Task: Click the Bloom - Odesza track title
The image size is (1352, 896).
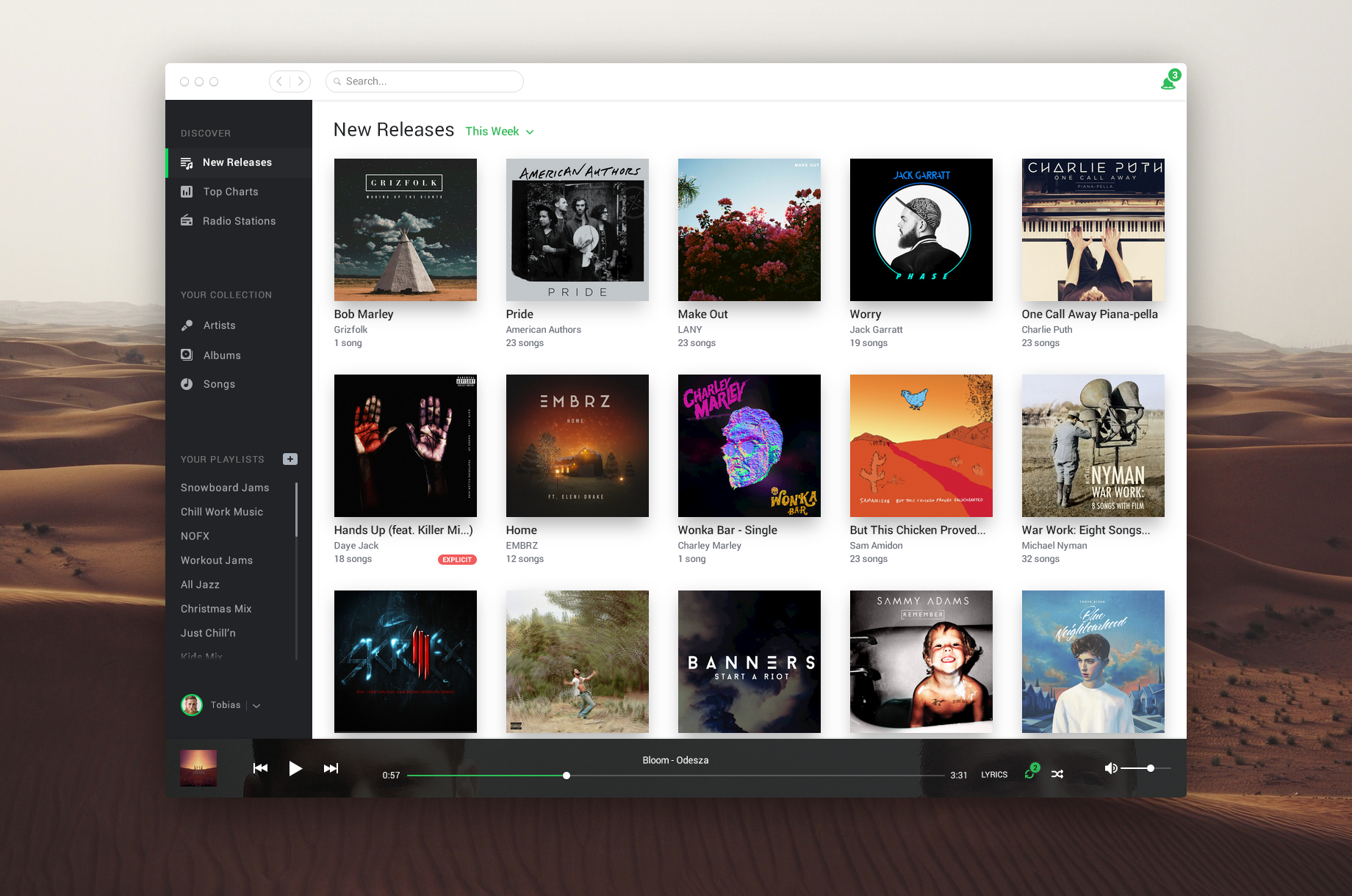Action: pos(675,760)
